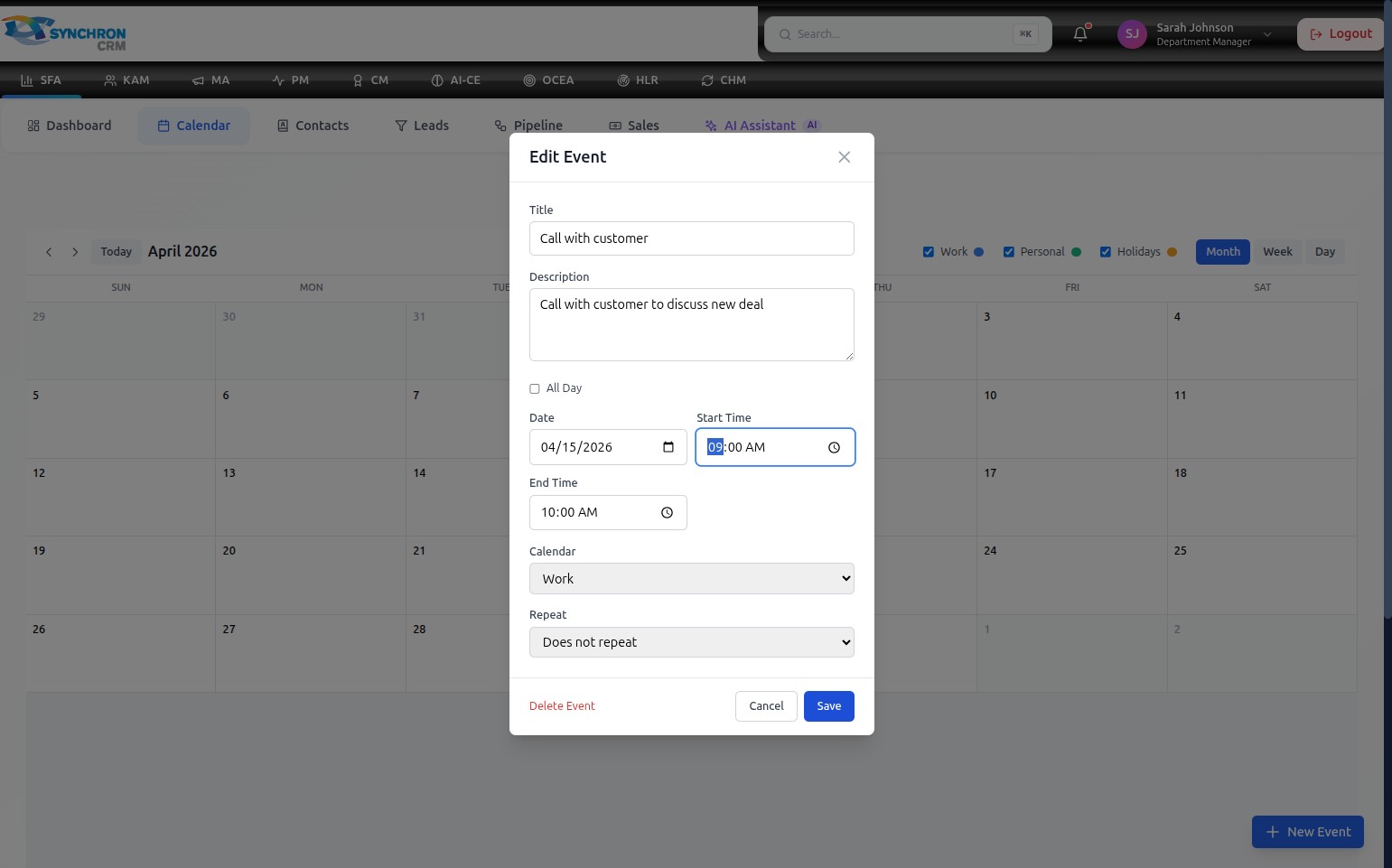
Task: Click the AI badge beside AI Assistant
Action: tap(812, 126)
